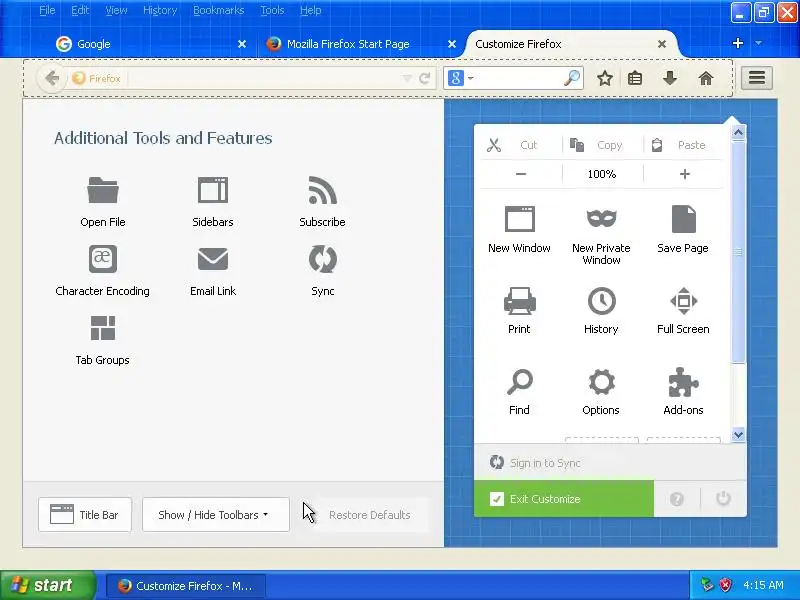Reset zoom at 100% label
Screen dimensions: 800x600
pos(602,174)
